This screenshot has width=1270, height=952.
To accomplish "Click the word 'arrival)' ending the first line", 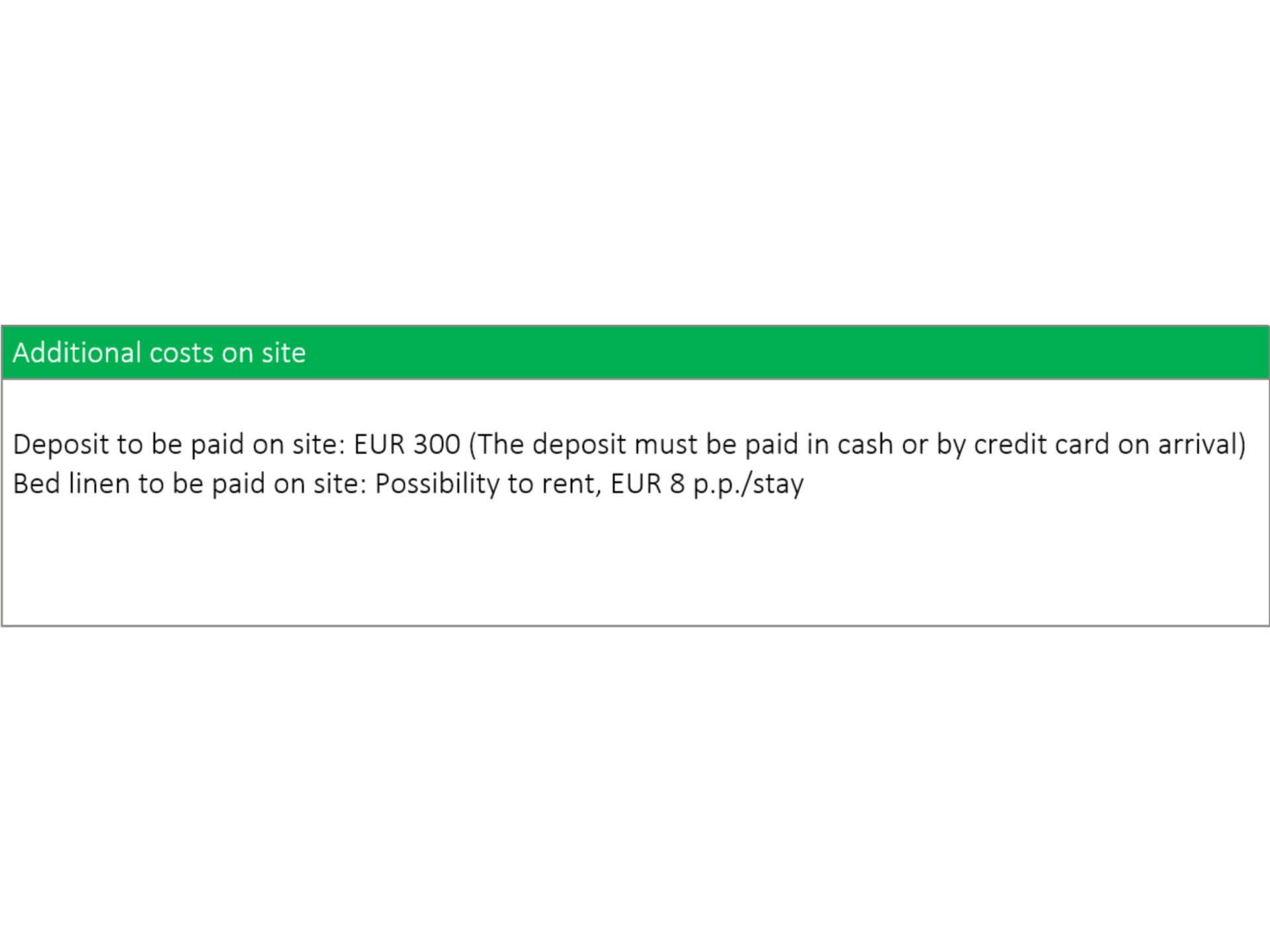I will [x=1201, y=444].
